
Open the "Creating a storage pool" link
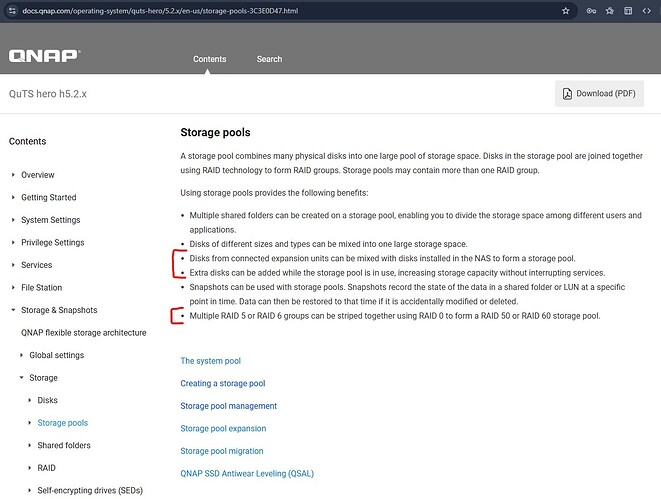(222, 383)
